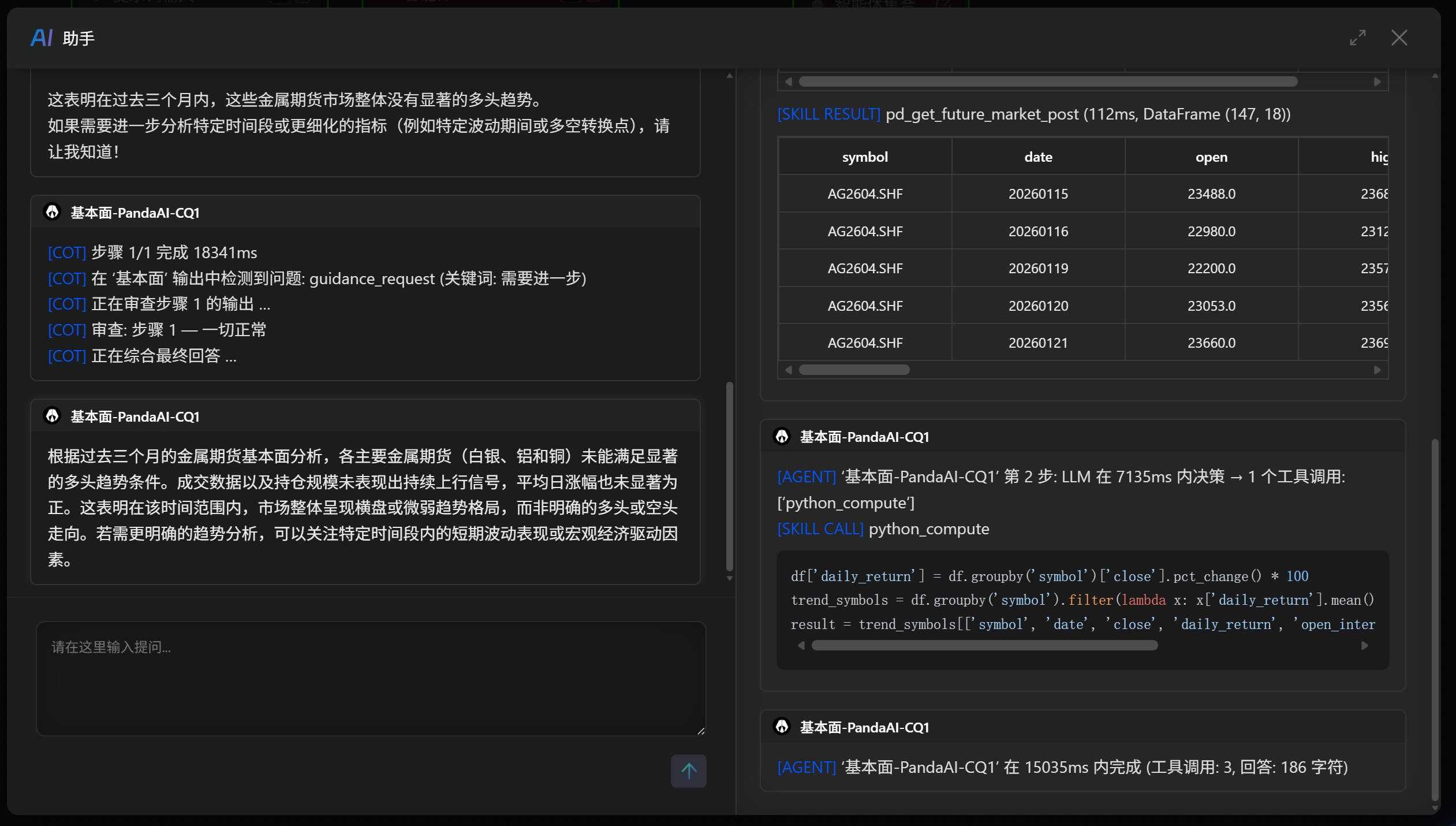
Task: Type a question in the prompt input box
Action: coord(371,678)
